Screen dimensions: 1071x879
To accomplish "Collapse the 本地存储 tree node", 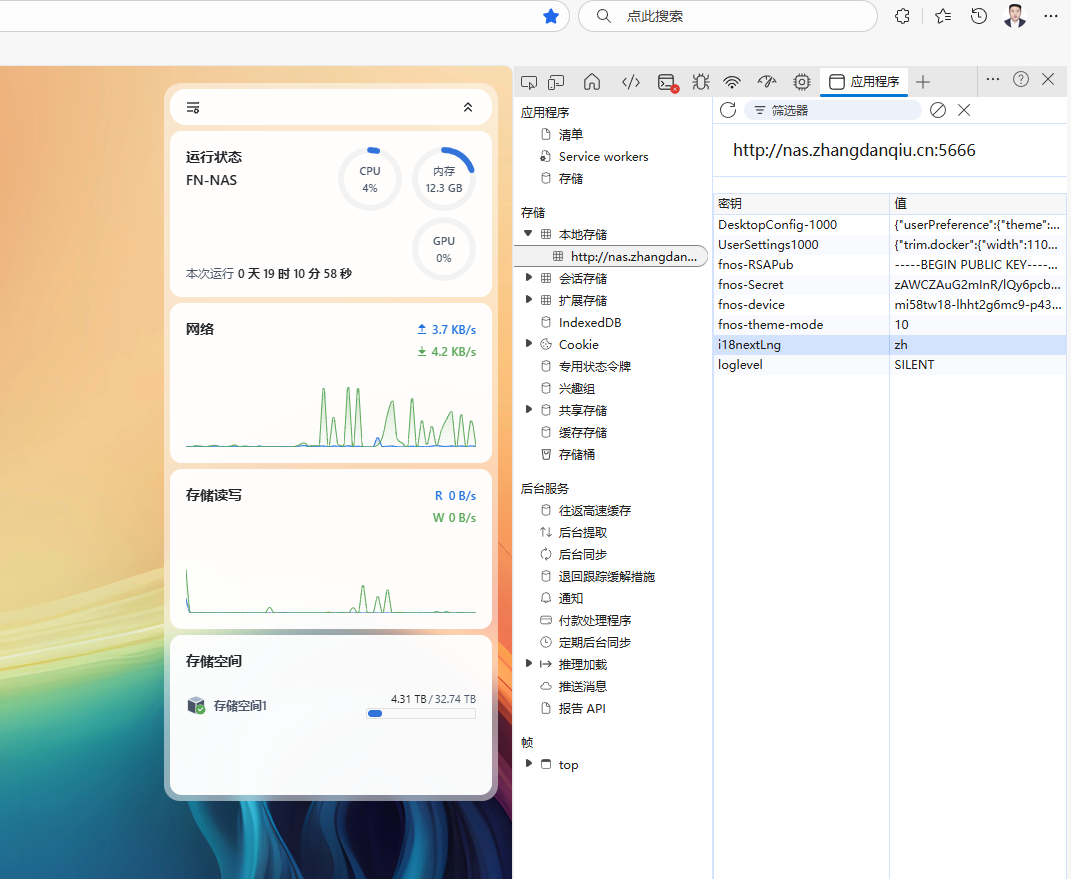I will [528, 234].
